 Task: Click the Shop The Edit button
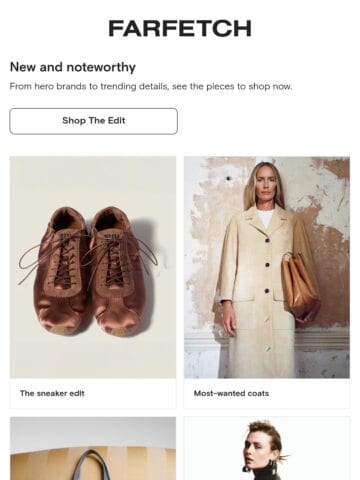coord(94,121)
